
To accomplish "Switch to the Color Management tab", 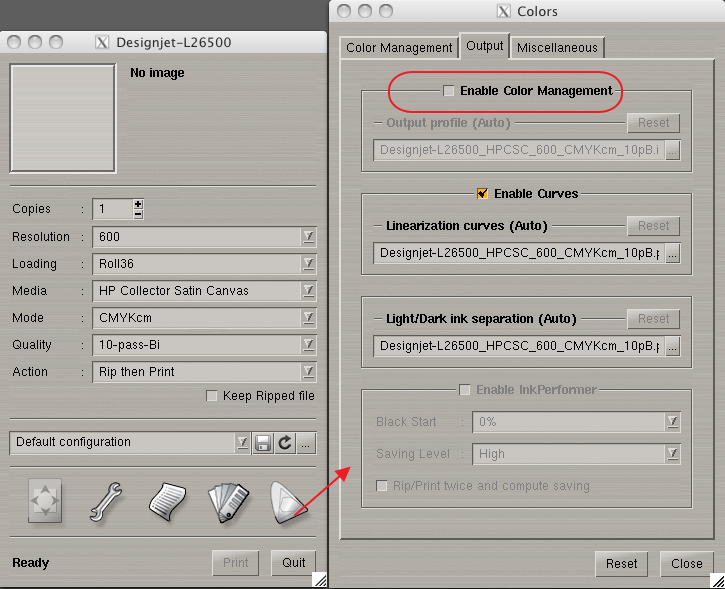I will [399, 47].
